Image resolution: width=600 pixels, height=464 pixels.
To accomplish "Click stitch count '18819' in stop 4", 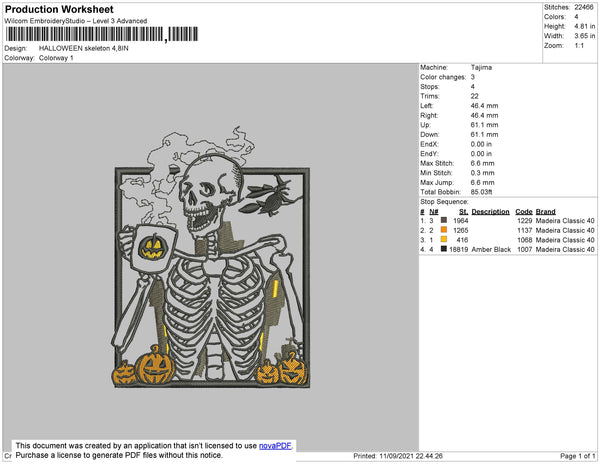I will point(458,249).
